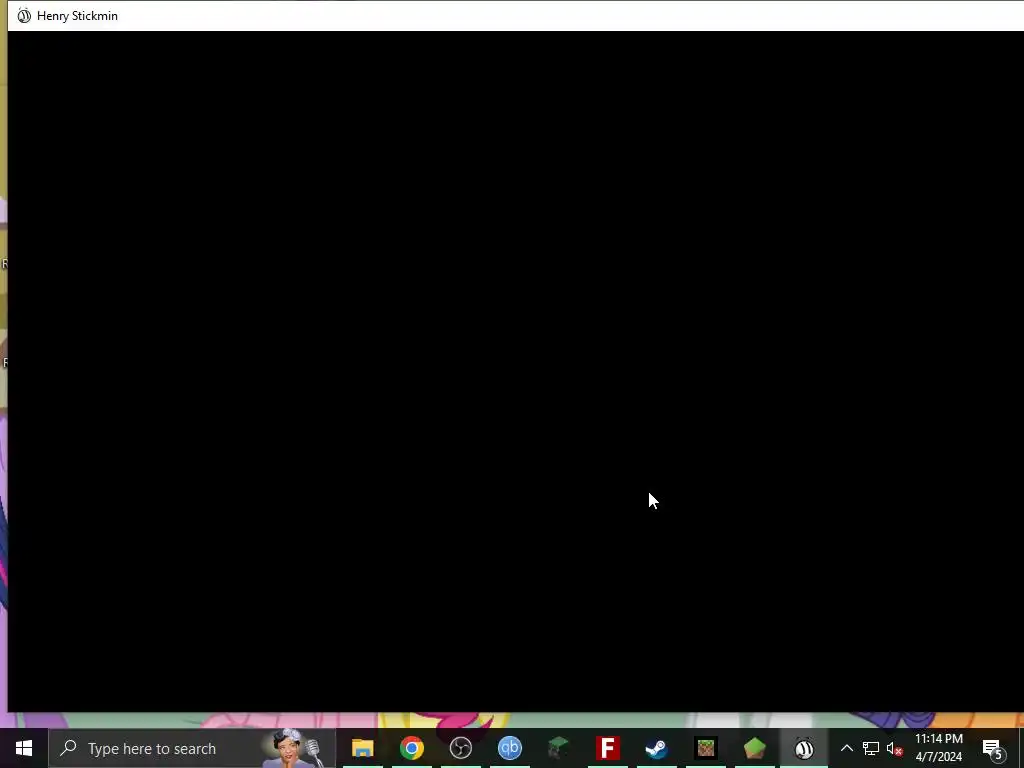Open the notification action center

point(993,748)
